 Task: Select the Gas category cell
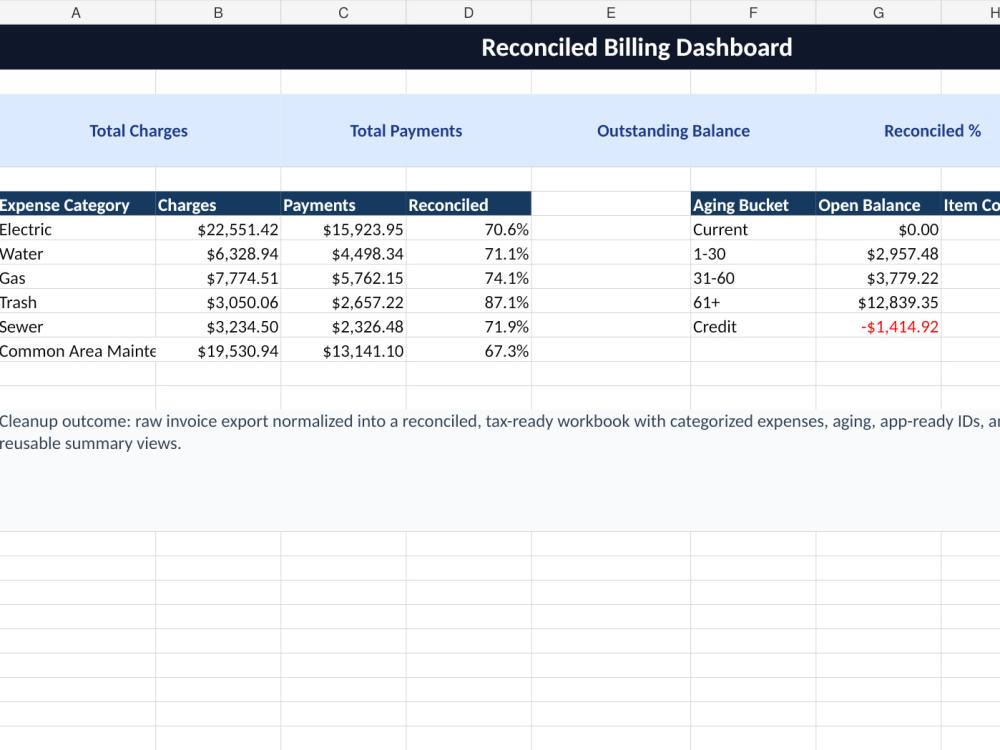coord(78,277)
